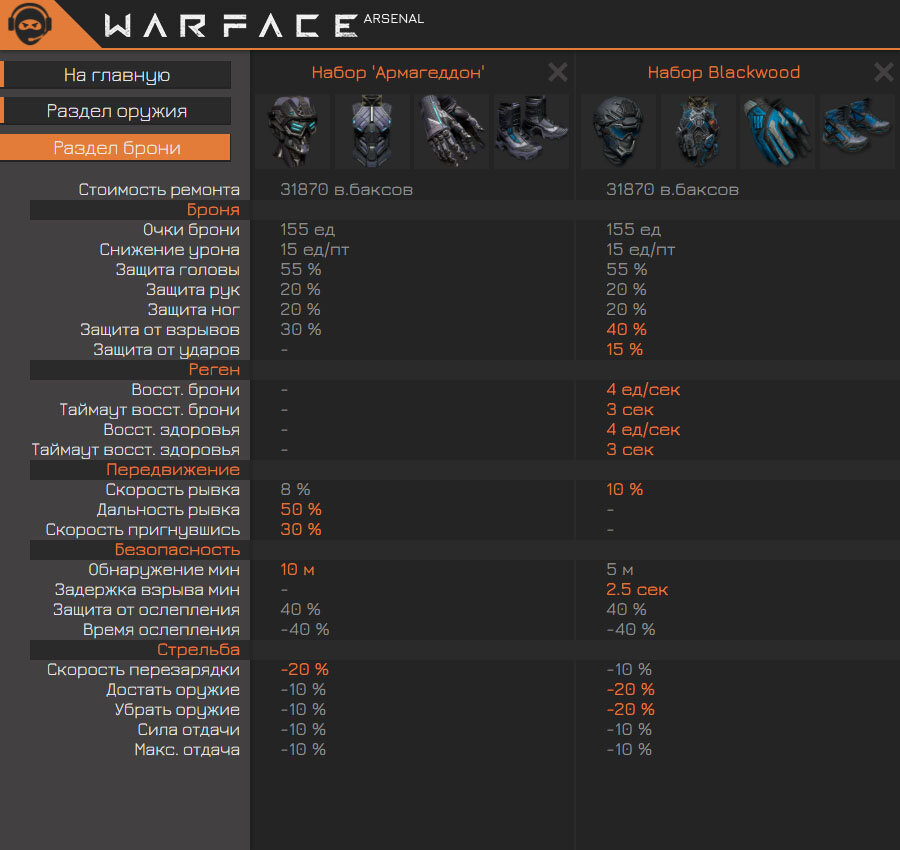Click the Задержка взрыва мин label
The height and width of the screenshot is (850, 900).
click(x=147, y=589)
